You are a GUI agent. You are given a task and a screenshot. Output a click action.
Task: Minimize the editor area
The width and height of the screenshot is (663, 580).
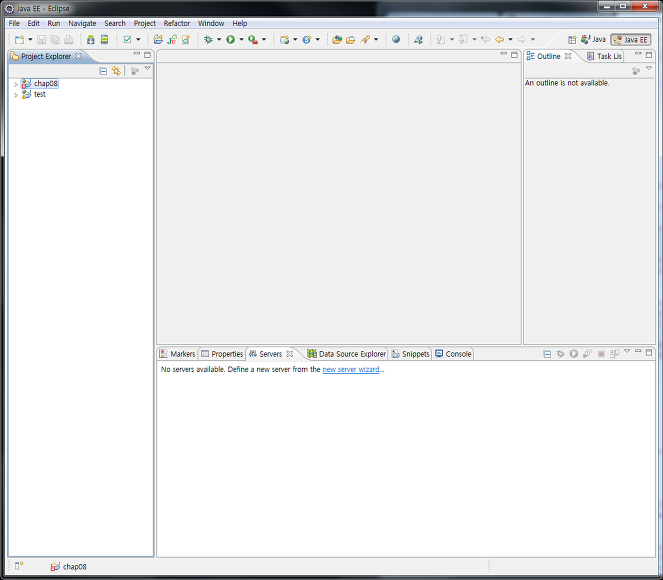click(503, 54)
